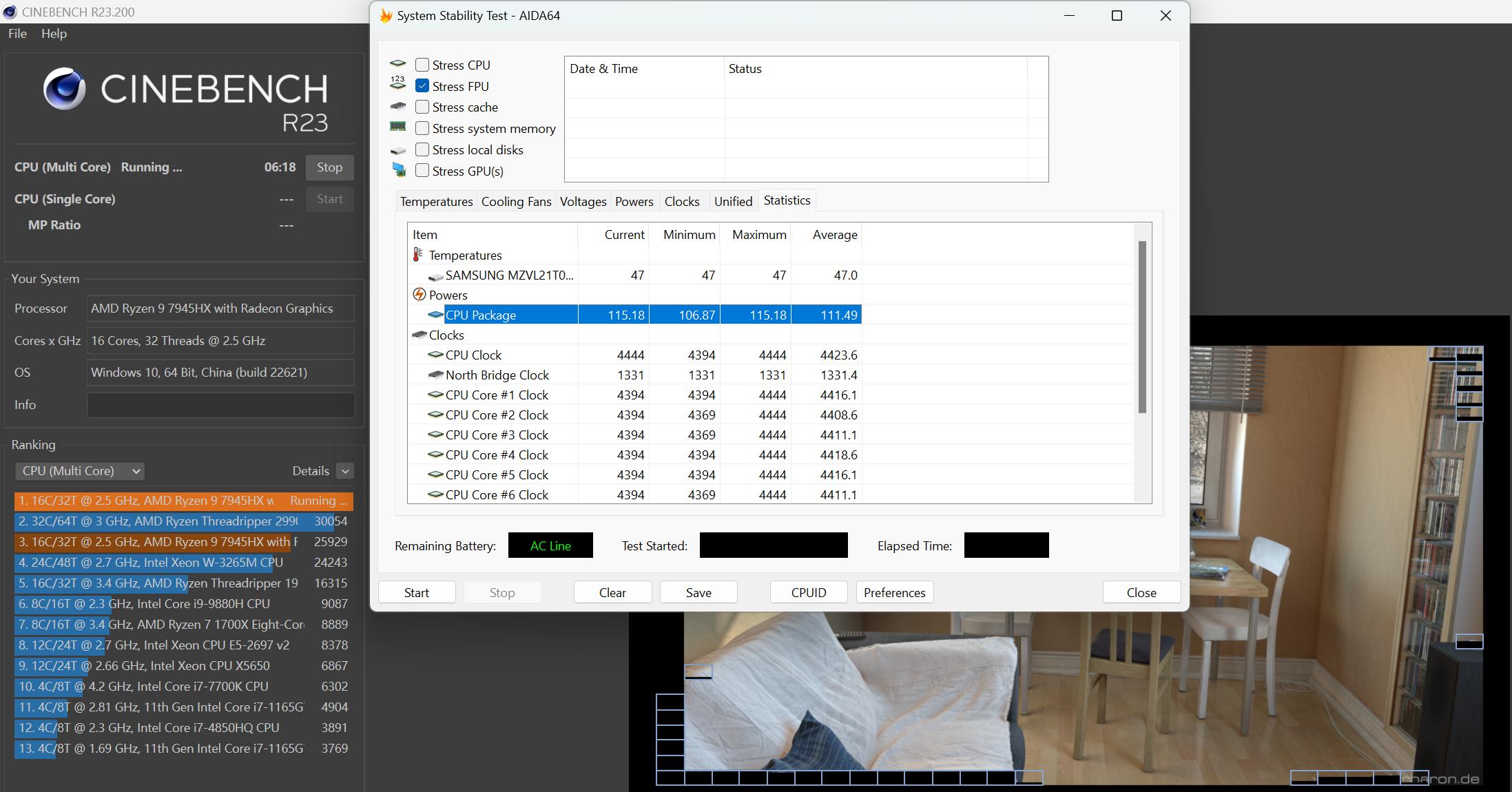Image resolution: width=1512 pixels, height=792 pixels.
Task: Tick the Stress cache checkbox
Action: click(x=422, y=107)
